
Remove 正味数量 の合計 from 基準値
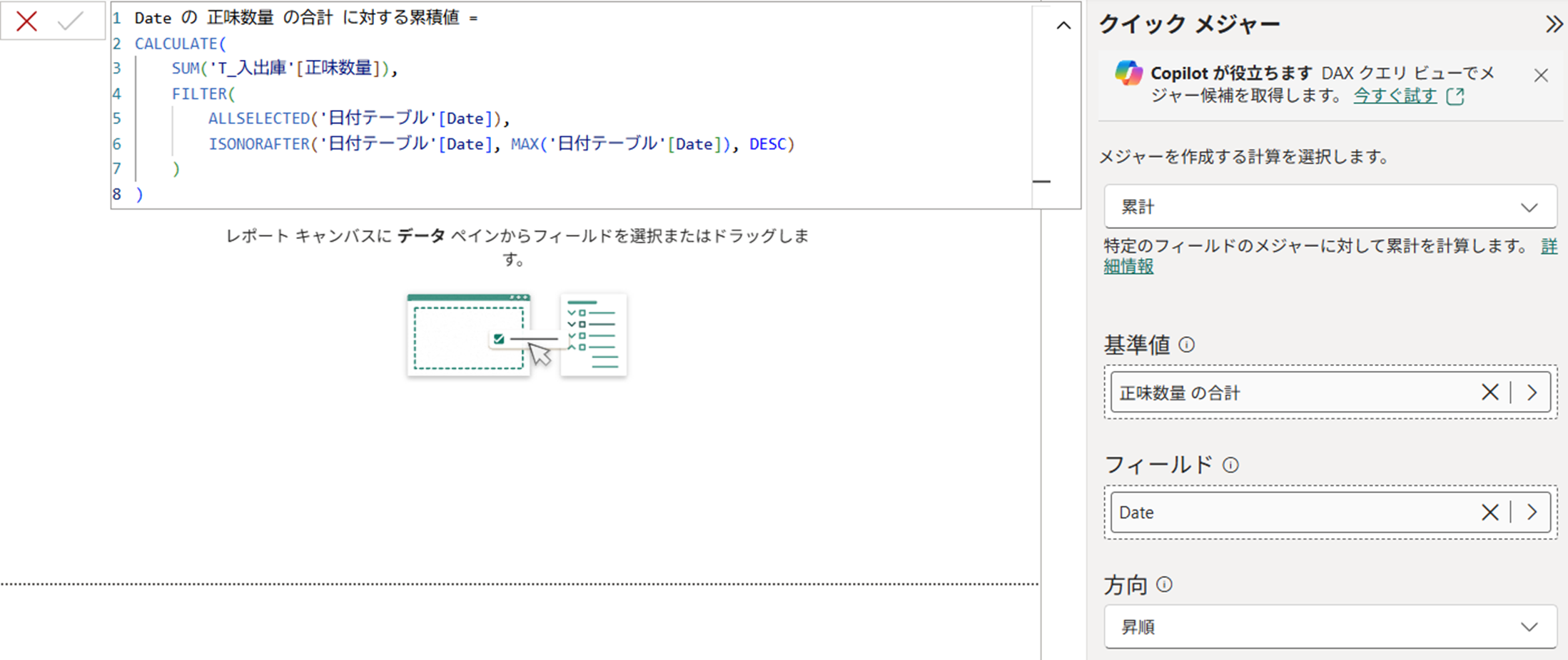coord(1489,392)
